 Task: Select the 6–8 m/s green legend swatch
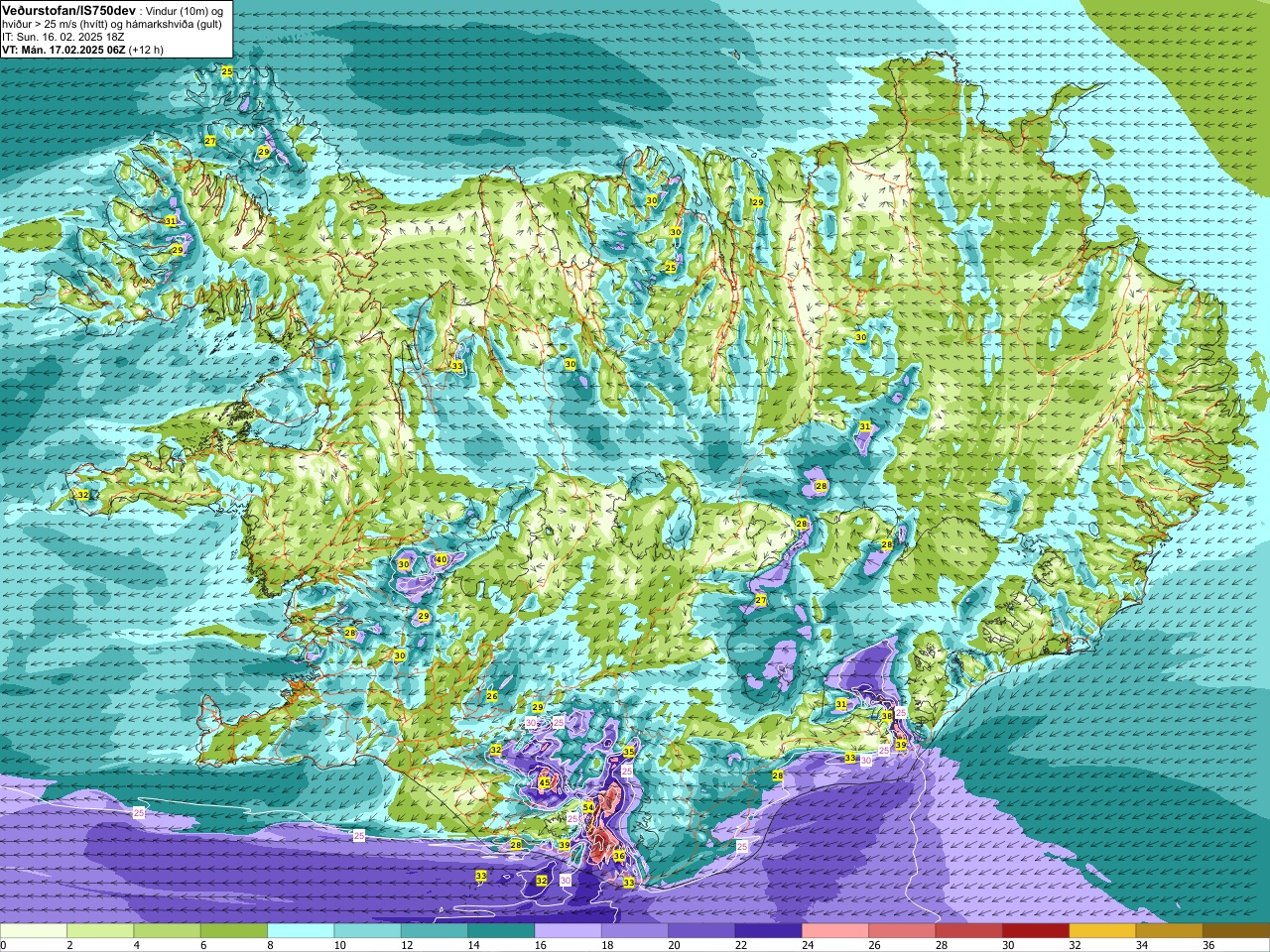[234, 931]
